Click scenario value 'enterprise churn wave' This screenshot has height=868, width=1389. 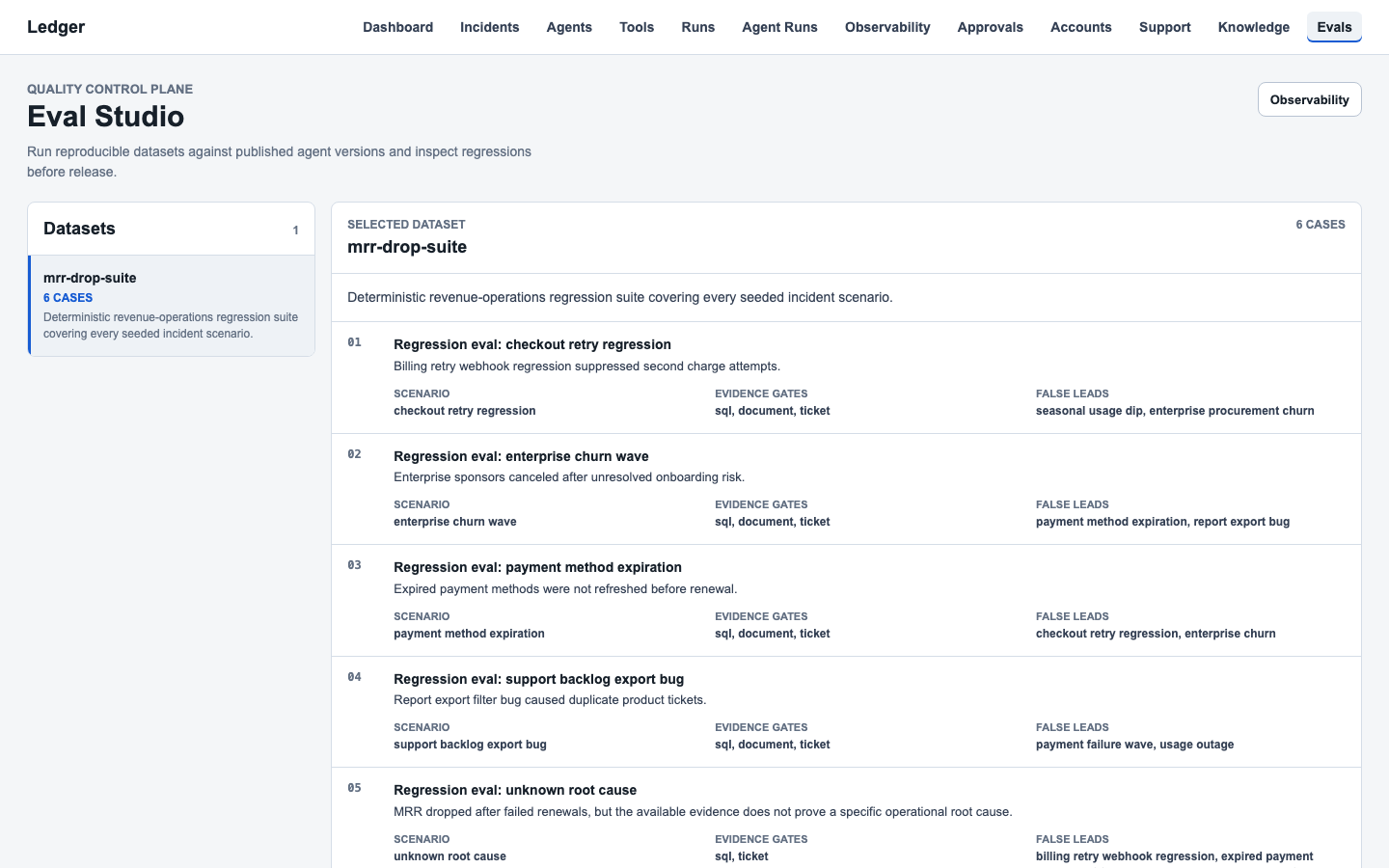pyautogui.click(x=454, y=522)
